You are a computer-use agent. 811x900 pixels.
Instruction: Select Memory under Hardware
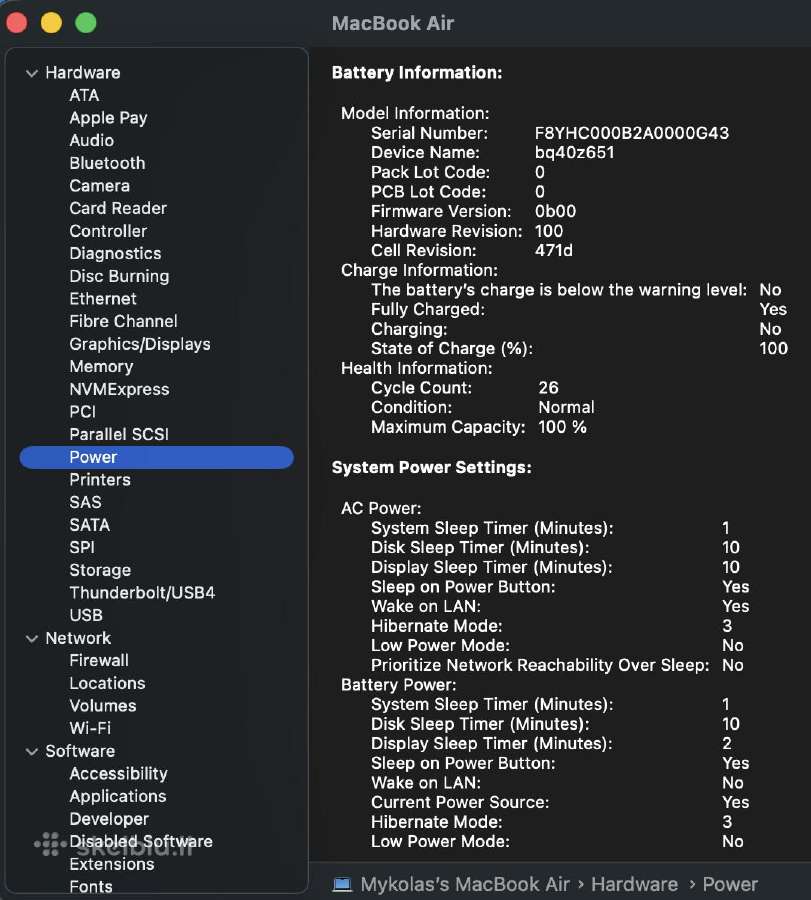coord(102,366)
